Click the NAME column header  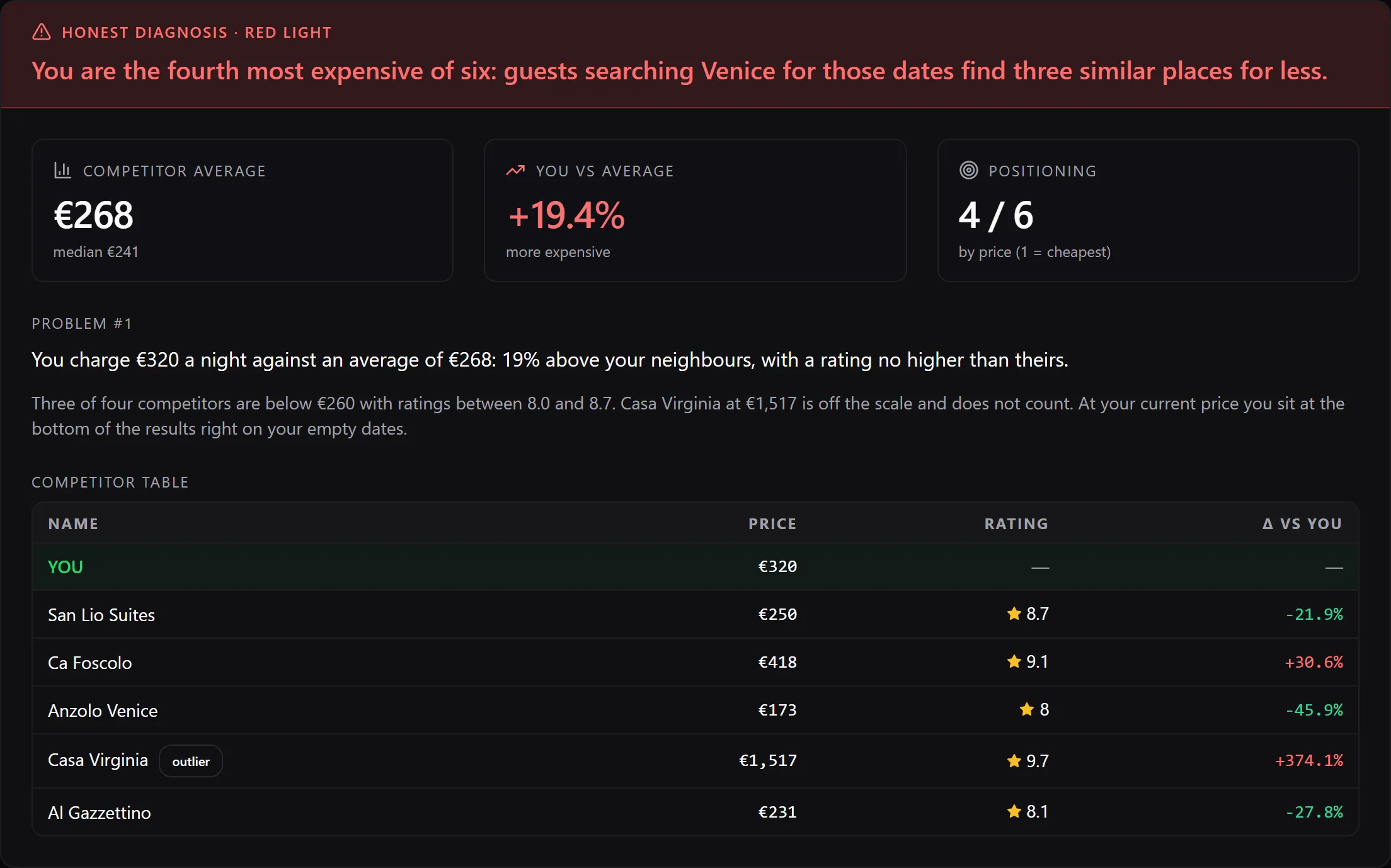point(73,524)
